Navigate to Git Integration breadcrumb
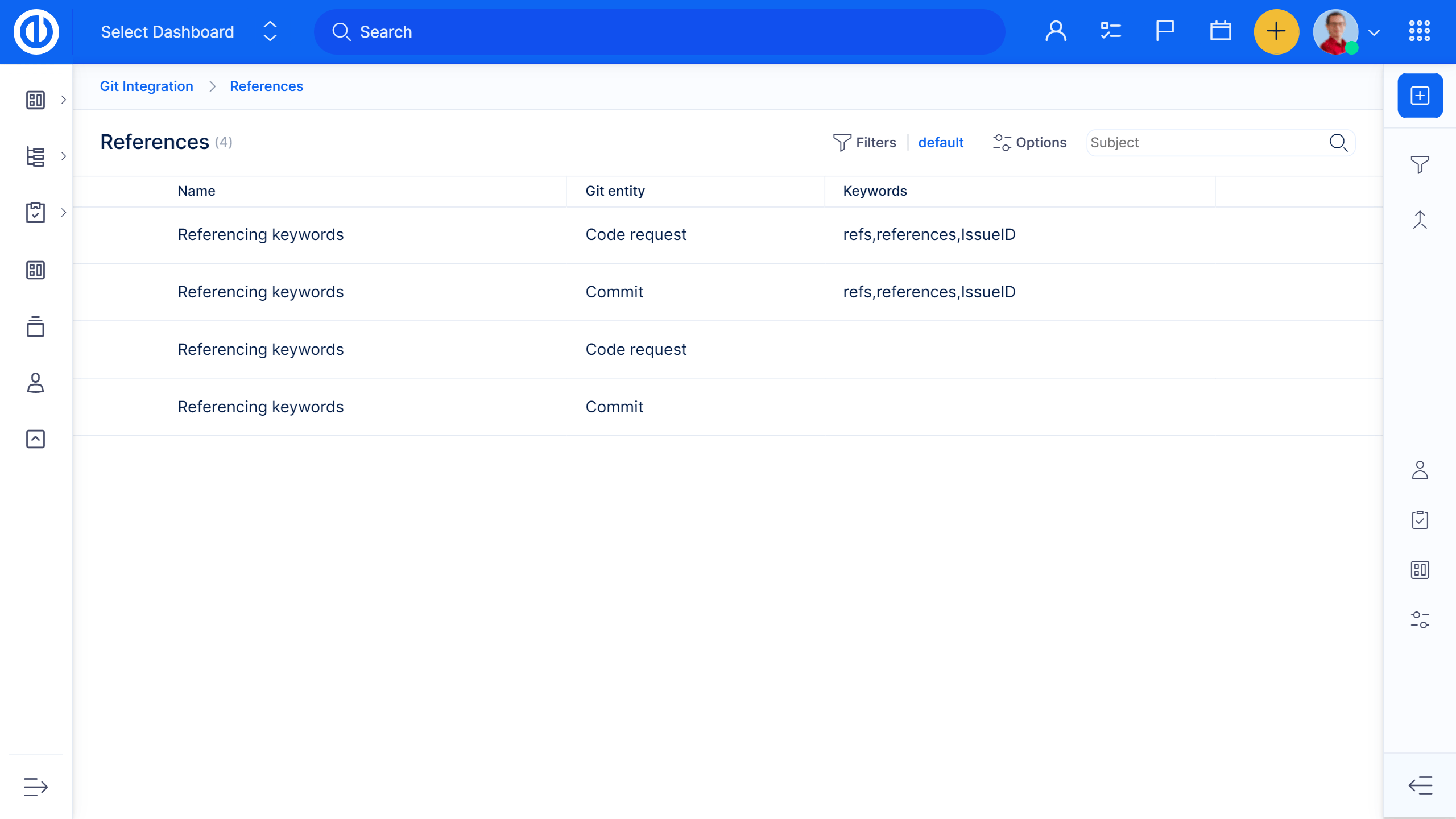1456x819 pixels. [x=146, y=86]
